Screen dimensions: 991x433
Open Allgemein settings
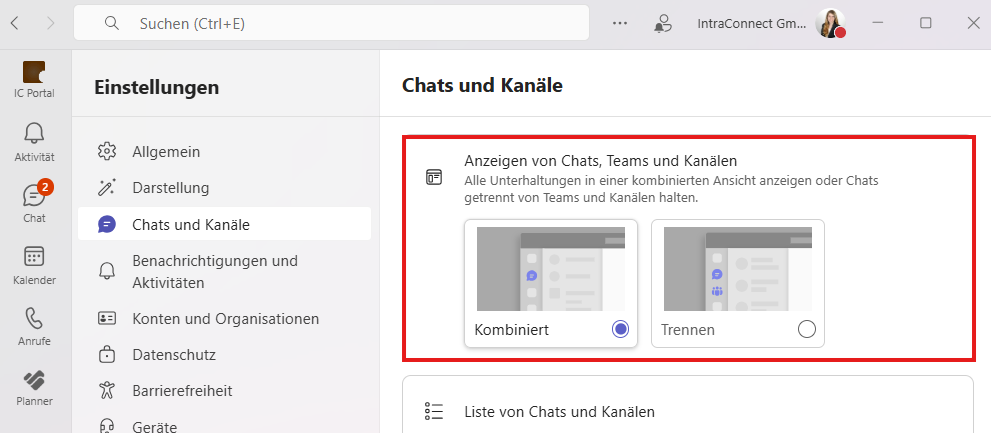coord(224,152)
